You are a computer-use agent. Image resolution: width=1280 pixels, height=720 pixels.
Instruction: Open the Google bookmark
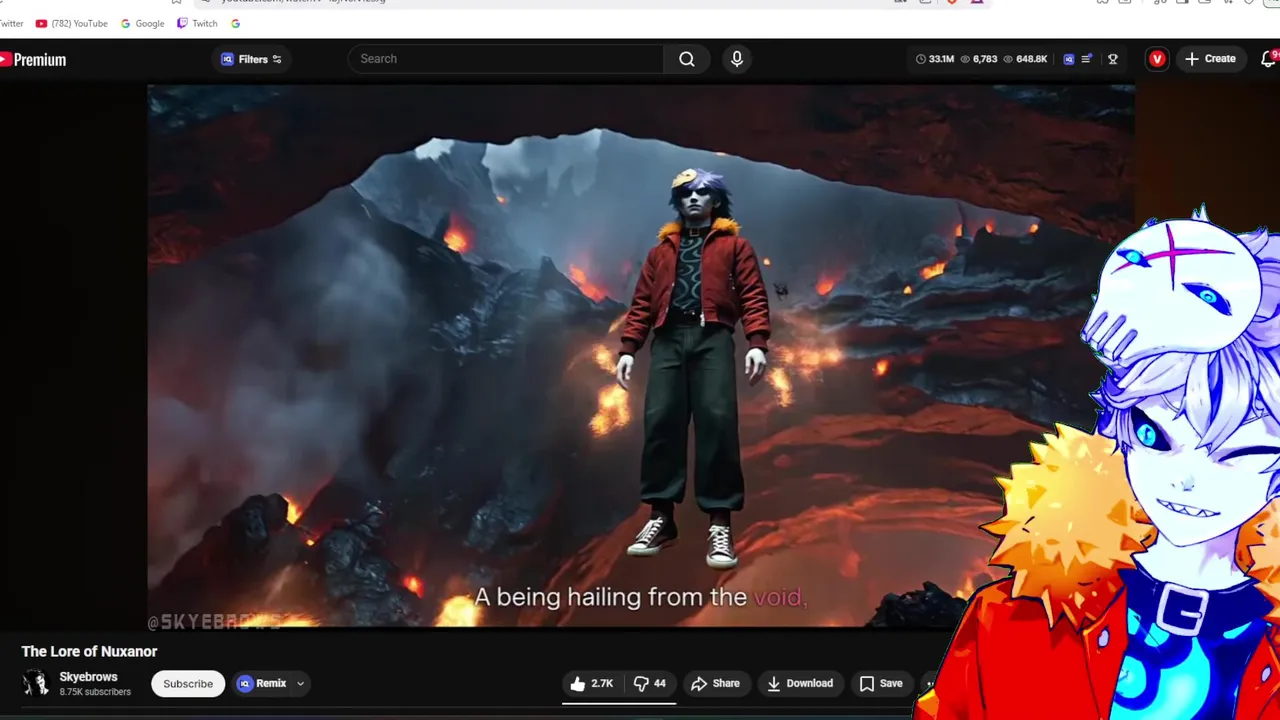point(142,23)
